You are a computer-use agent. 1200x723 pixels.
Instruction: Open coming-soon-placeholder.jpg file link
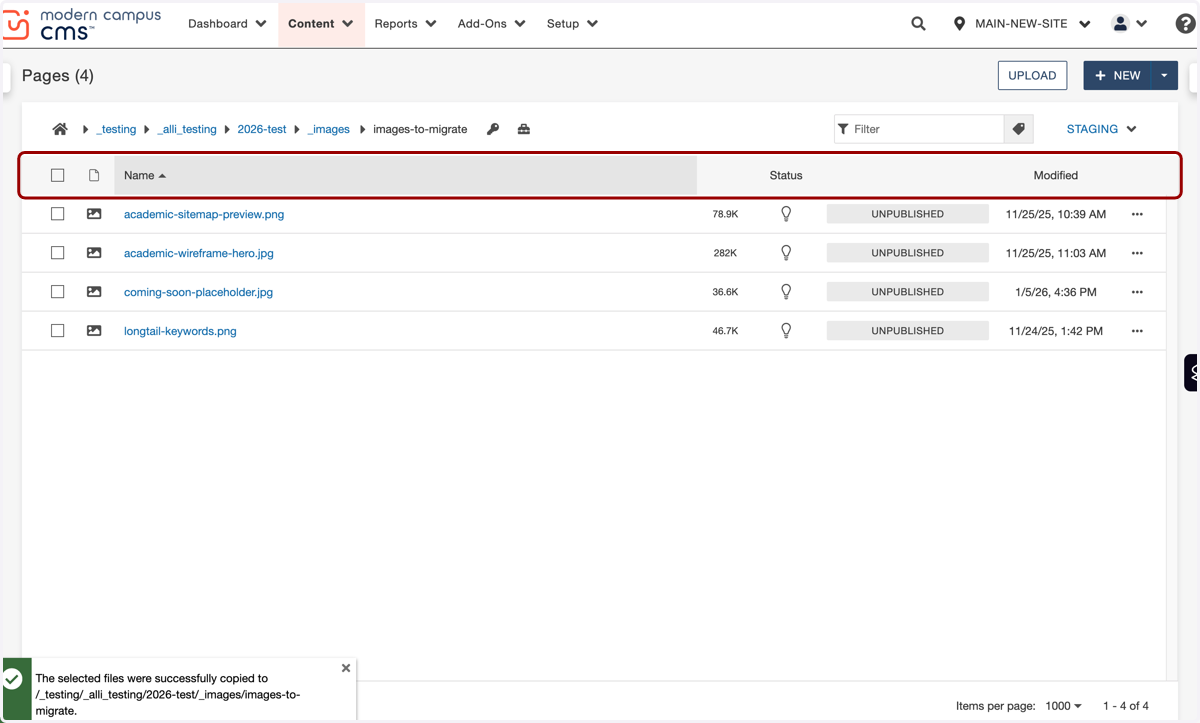point(198,292)
